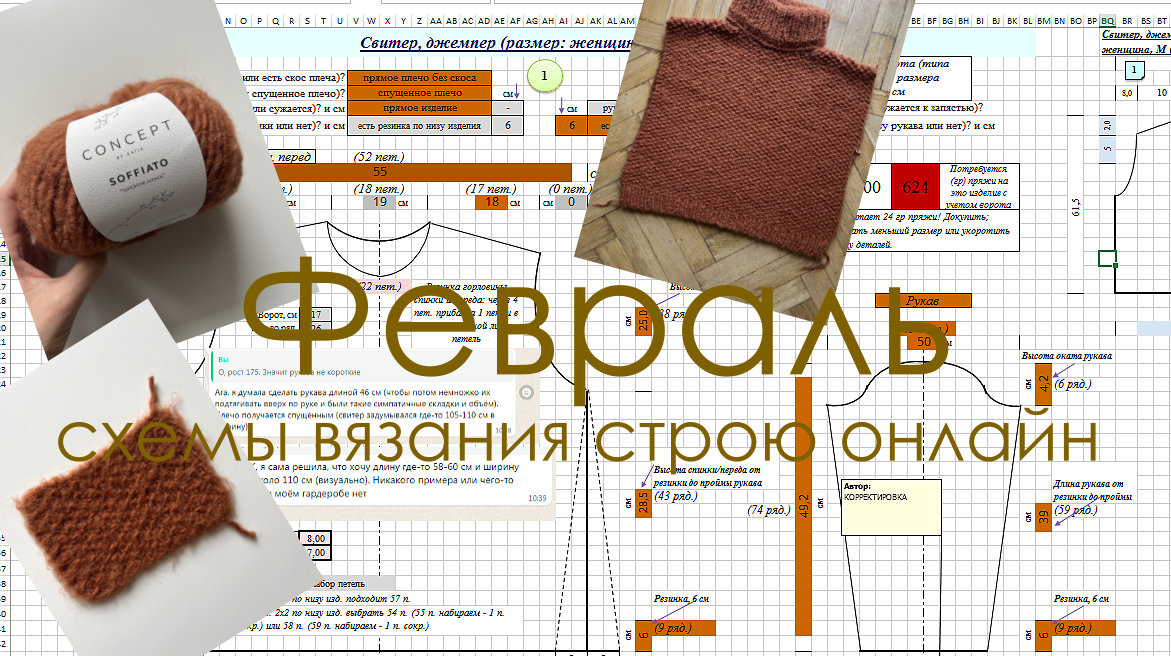Click the orange cell showing 25,0
This screenshot has width=1171, height=656.
[x=643, y=321]
